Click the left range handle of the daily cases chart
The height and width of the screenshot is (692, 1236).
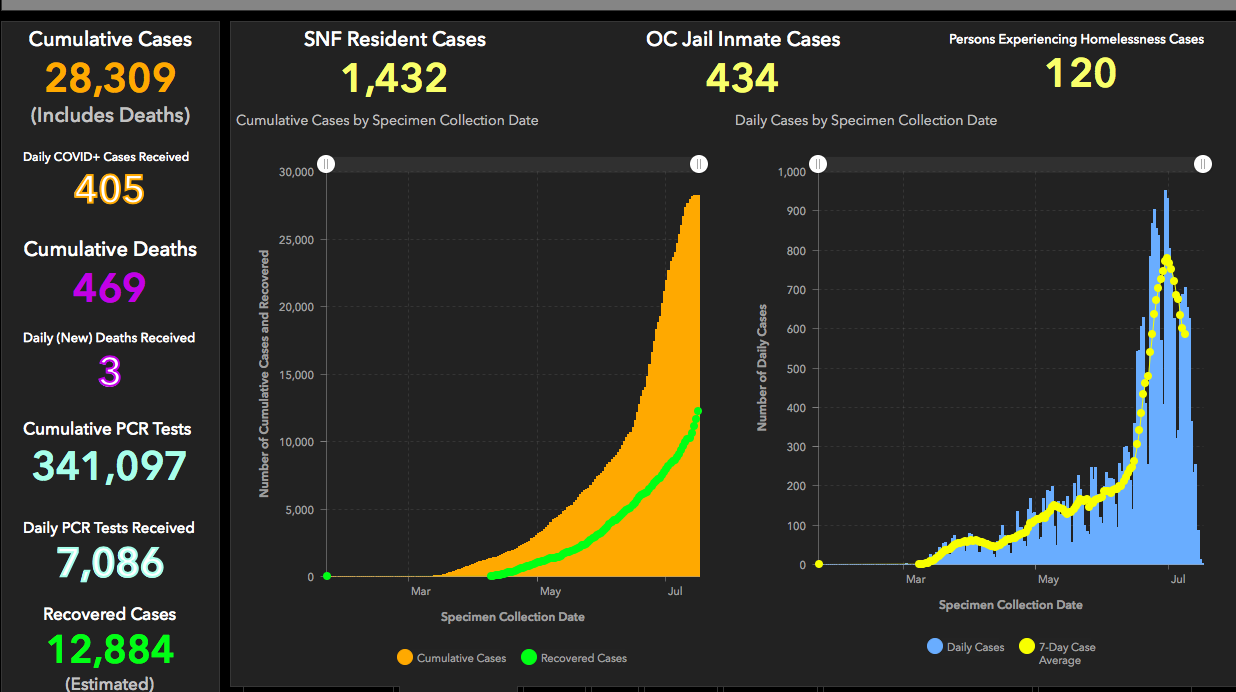[x=818, y=164]
